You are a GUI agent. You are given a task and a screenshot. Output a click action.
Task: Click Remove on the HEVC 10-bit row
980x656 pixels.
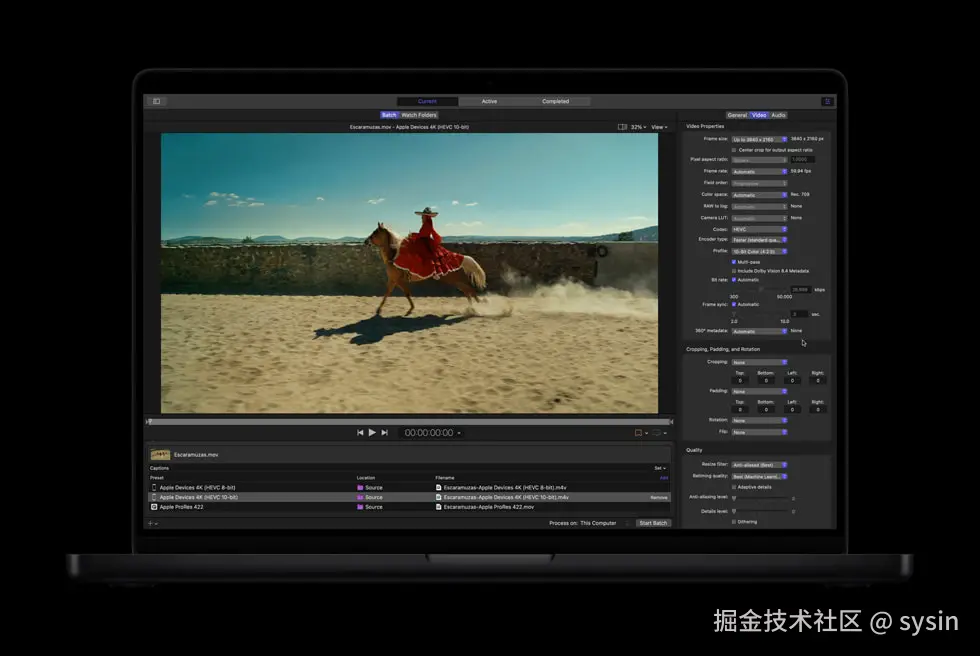[659, 497]
